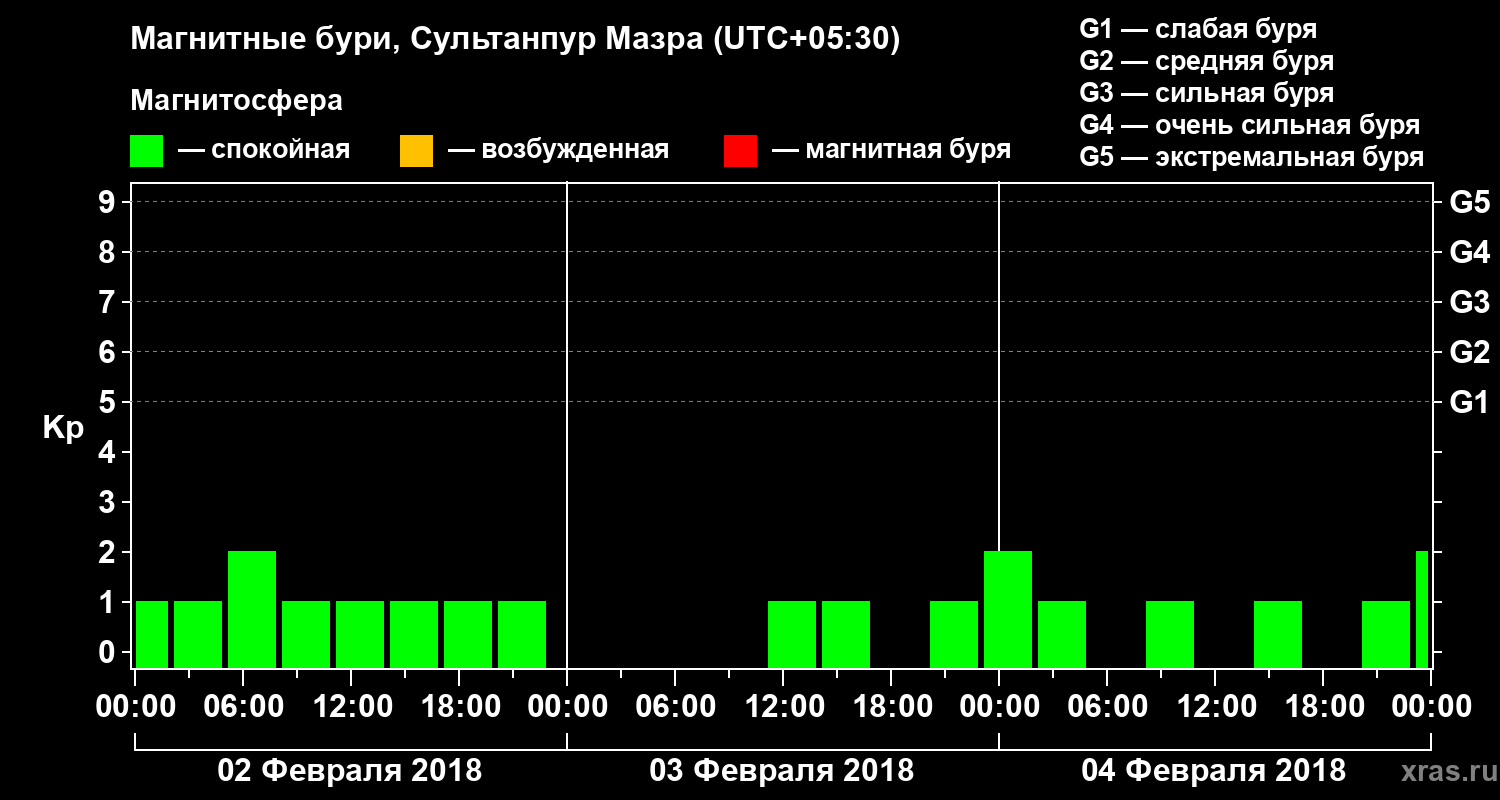Click the '04 Февраля 2018' date label
The height and width of the screenshot is (800, 1500).
tap(1214, 771)
